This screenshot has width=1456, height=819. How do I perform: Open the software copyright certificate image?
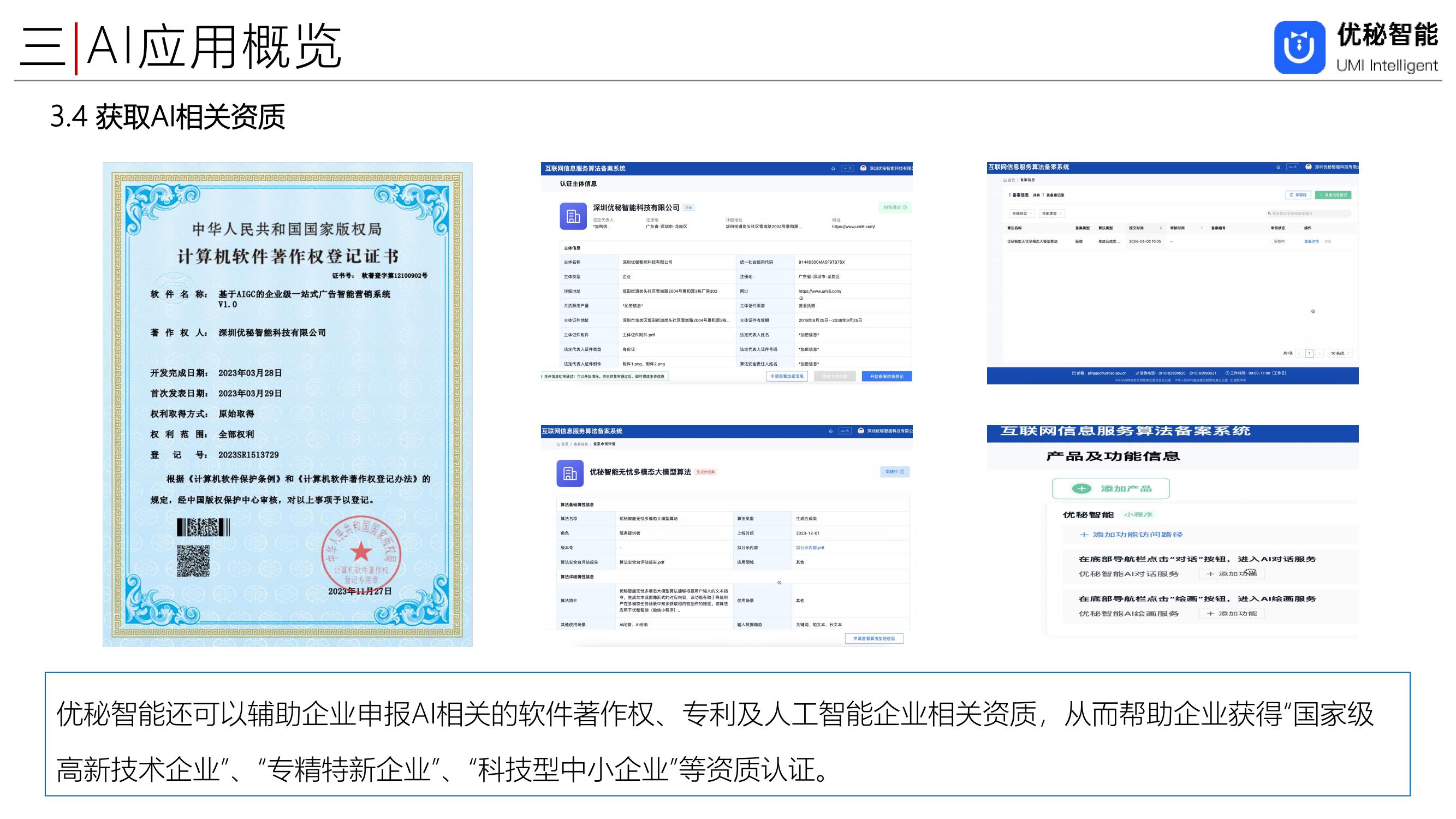point(287,404)
